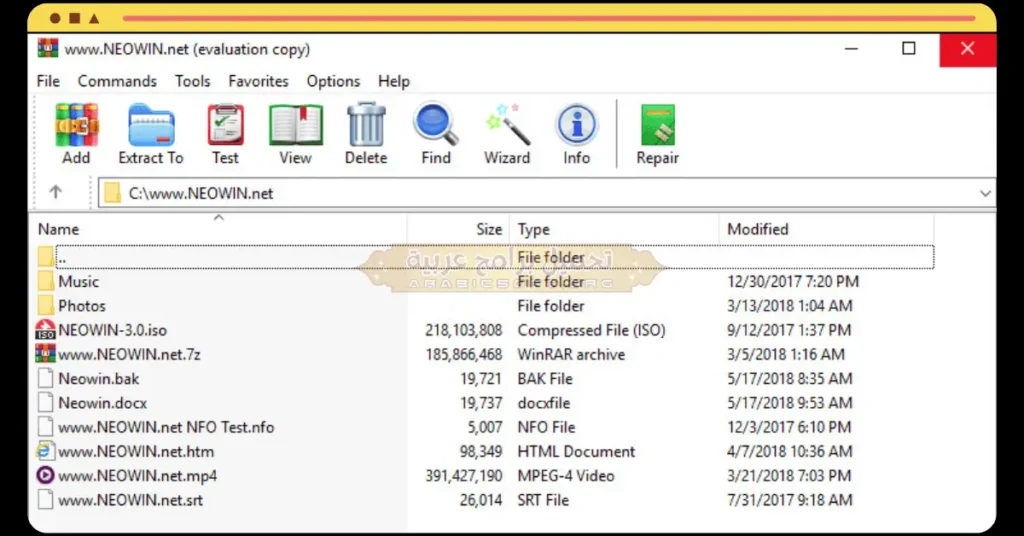Click the date 7/31/2017 9:18 AM

[x=790, y=499]
